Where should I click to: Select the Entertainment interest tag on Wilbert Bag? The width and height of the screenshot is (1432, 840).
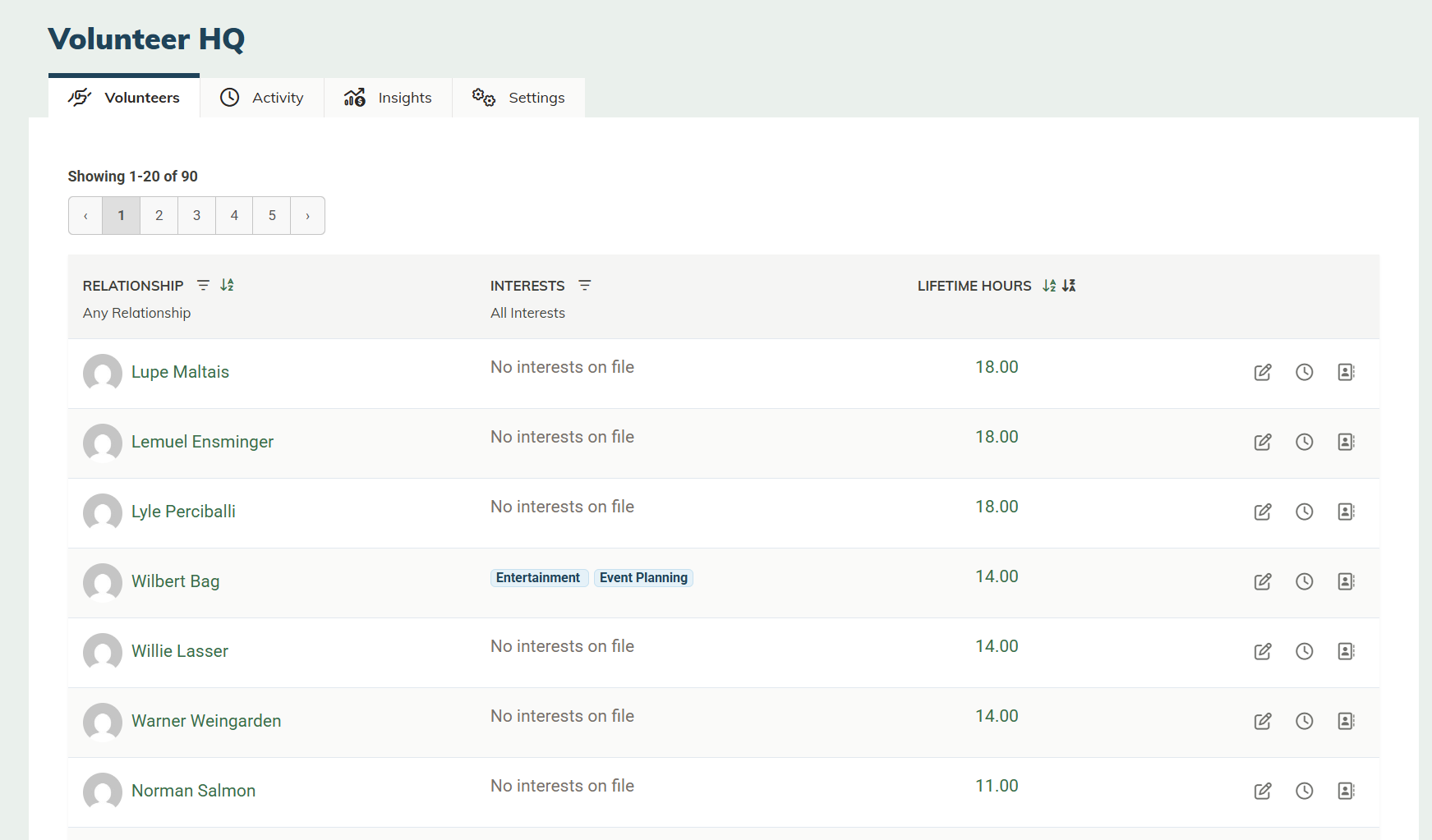coord(538,577)
